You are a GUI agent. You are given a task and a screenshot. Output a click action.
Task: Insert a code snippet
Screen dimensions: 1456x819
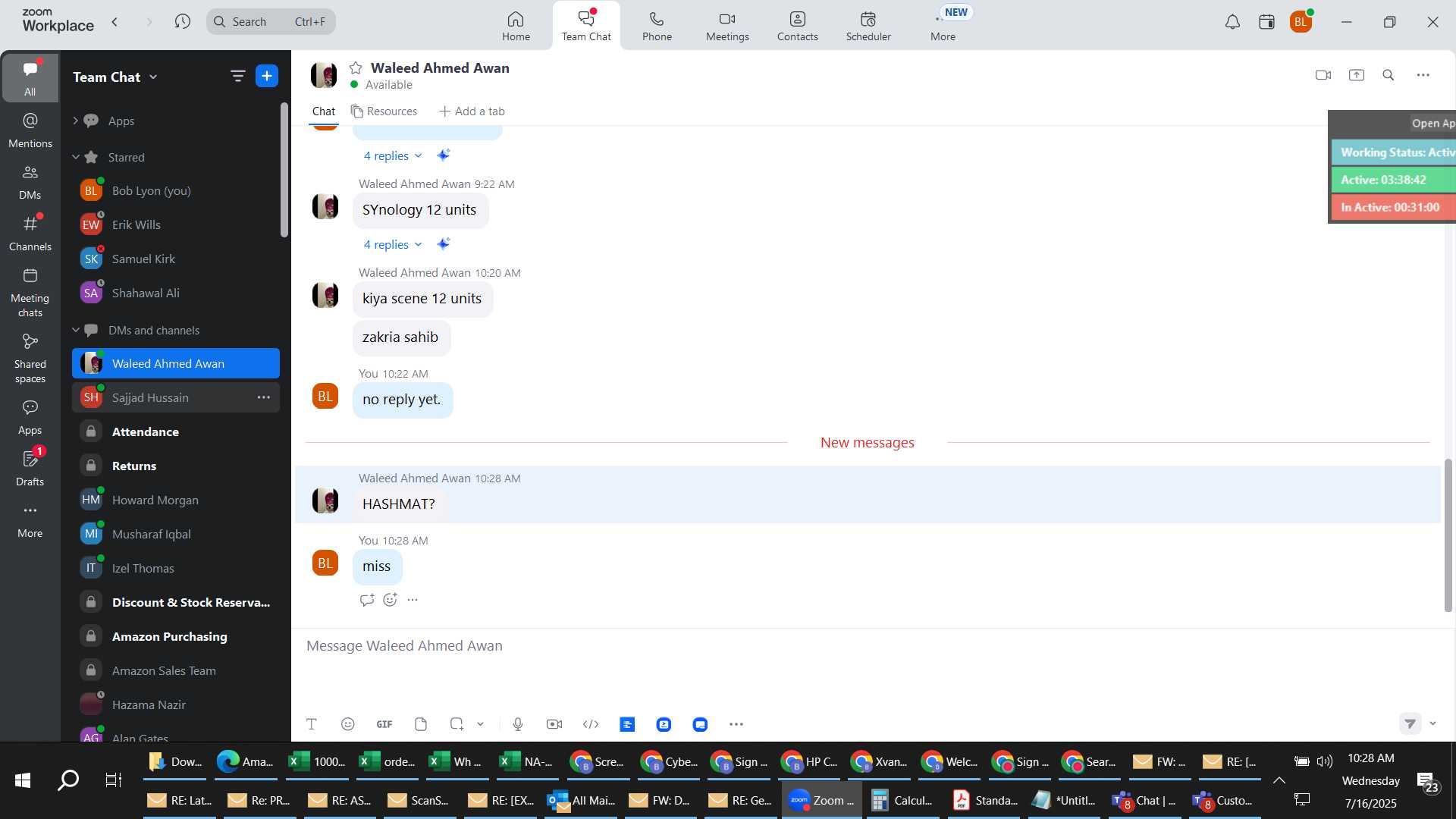tap(591, 724)
